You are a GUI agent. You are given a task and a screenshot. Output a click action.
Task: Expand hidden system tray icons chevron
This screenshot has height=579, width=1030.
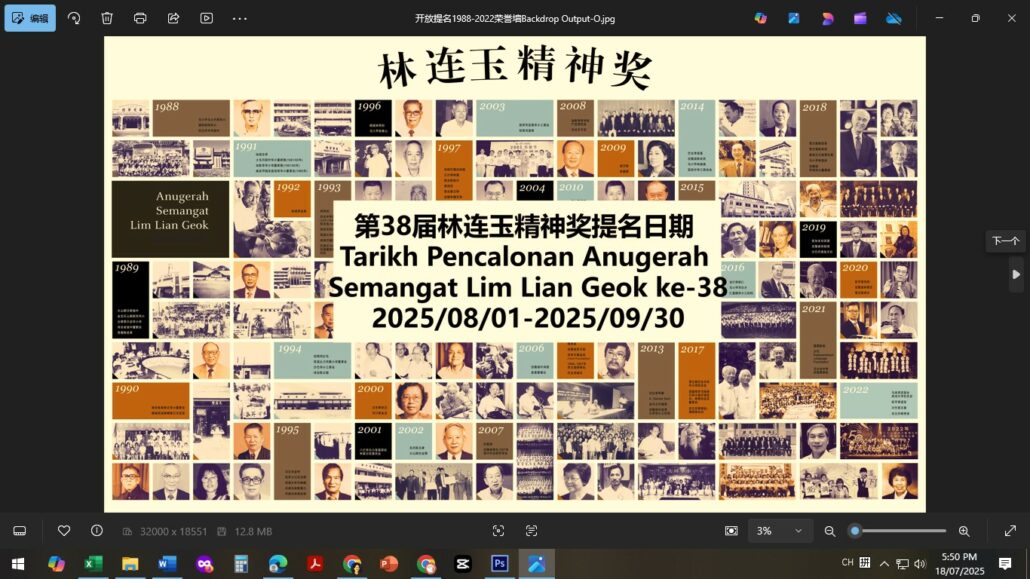pos(884,564)
